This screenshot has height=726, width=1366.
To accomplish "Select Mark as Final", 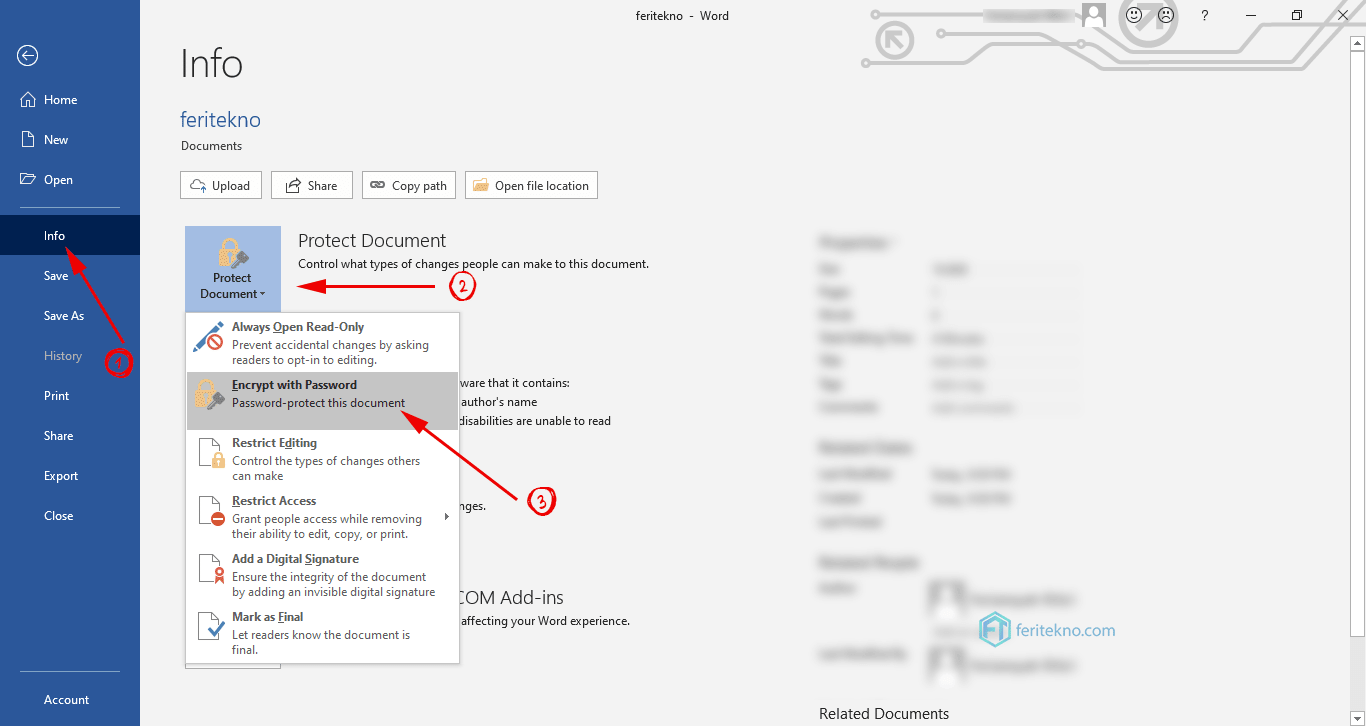I will [x=323, y=633].
